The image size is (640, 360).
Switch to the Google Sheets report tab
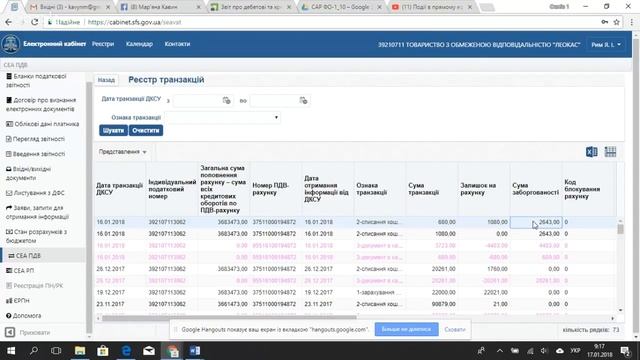250,7
